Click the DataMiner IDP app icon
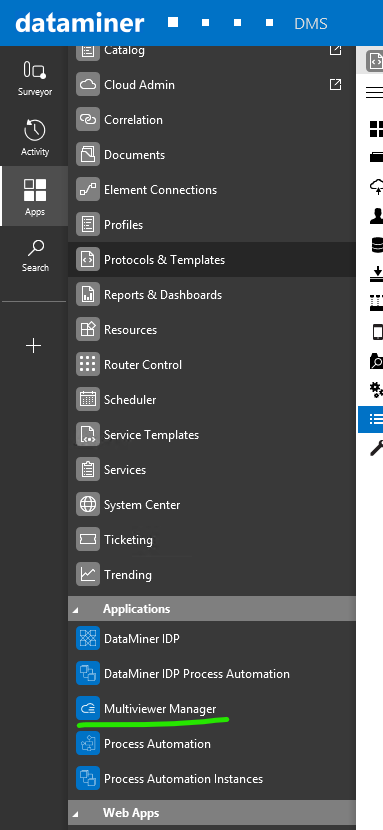 [88, 638]
